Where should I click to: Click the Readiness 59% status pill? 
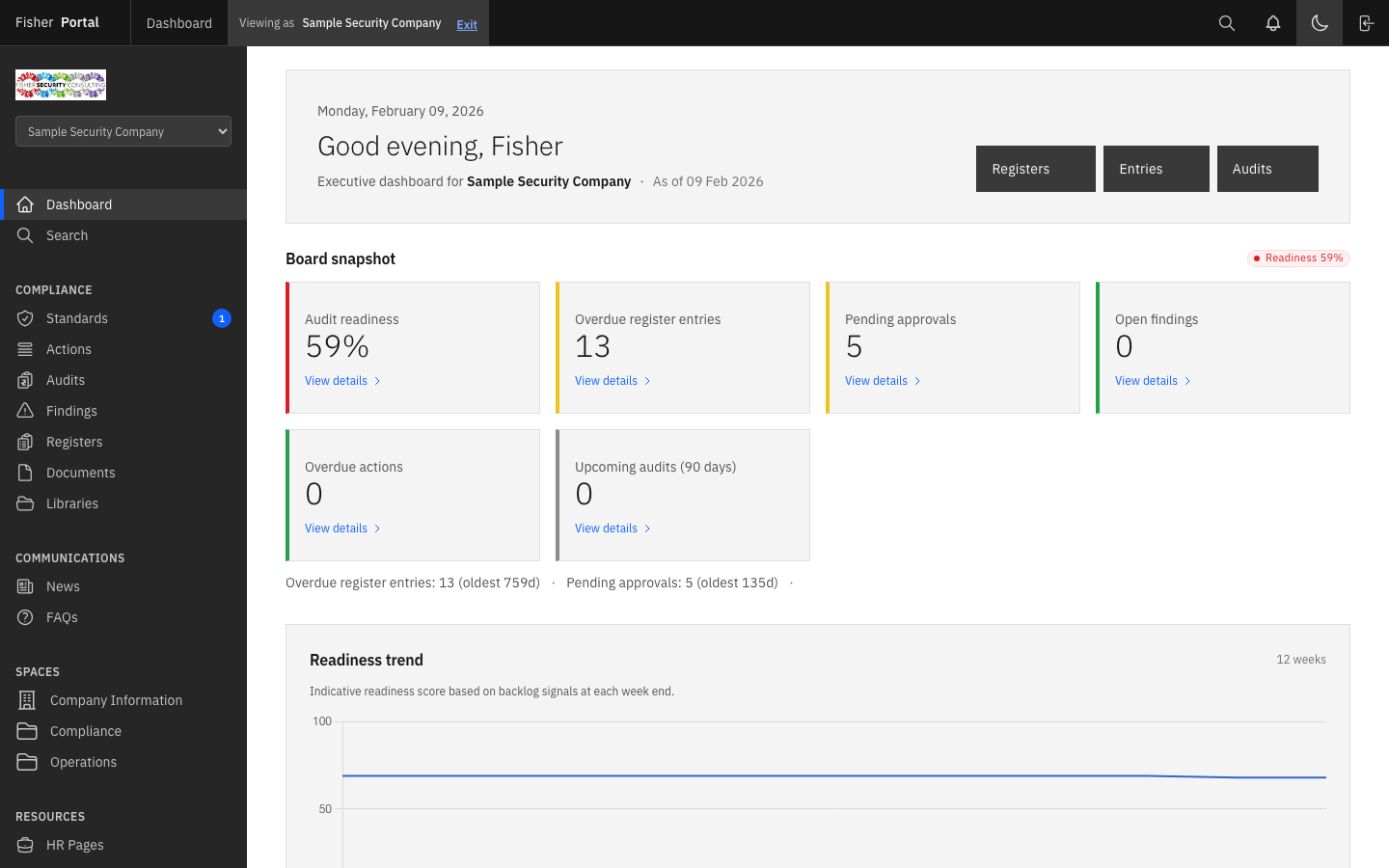point(1298,258)
